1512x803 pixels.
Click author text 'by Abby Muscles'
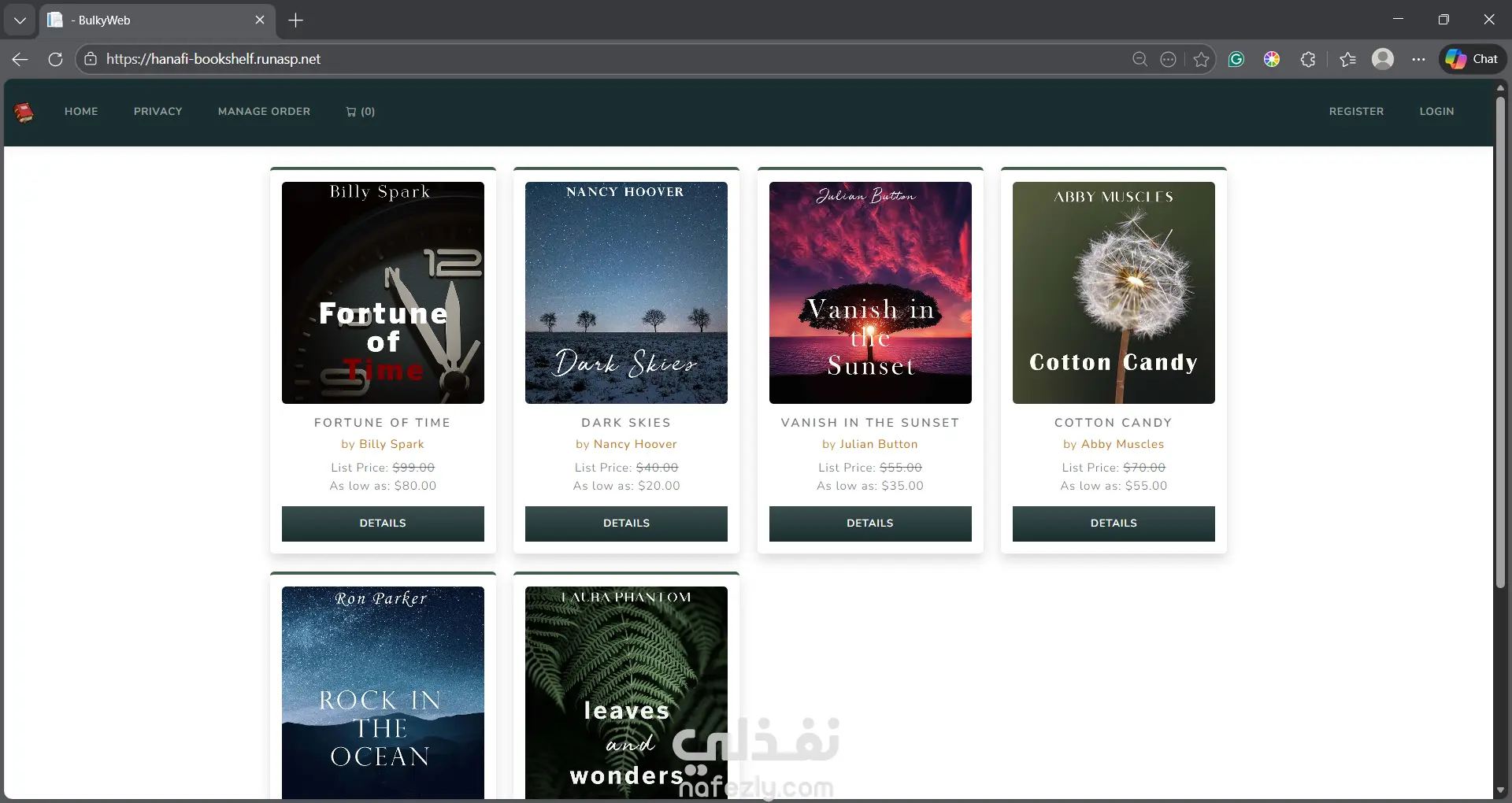tap(1114, 444)
